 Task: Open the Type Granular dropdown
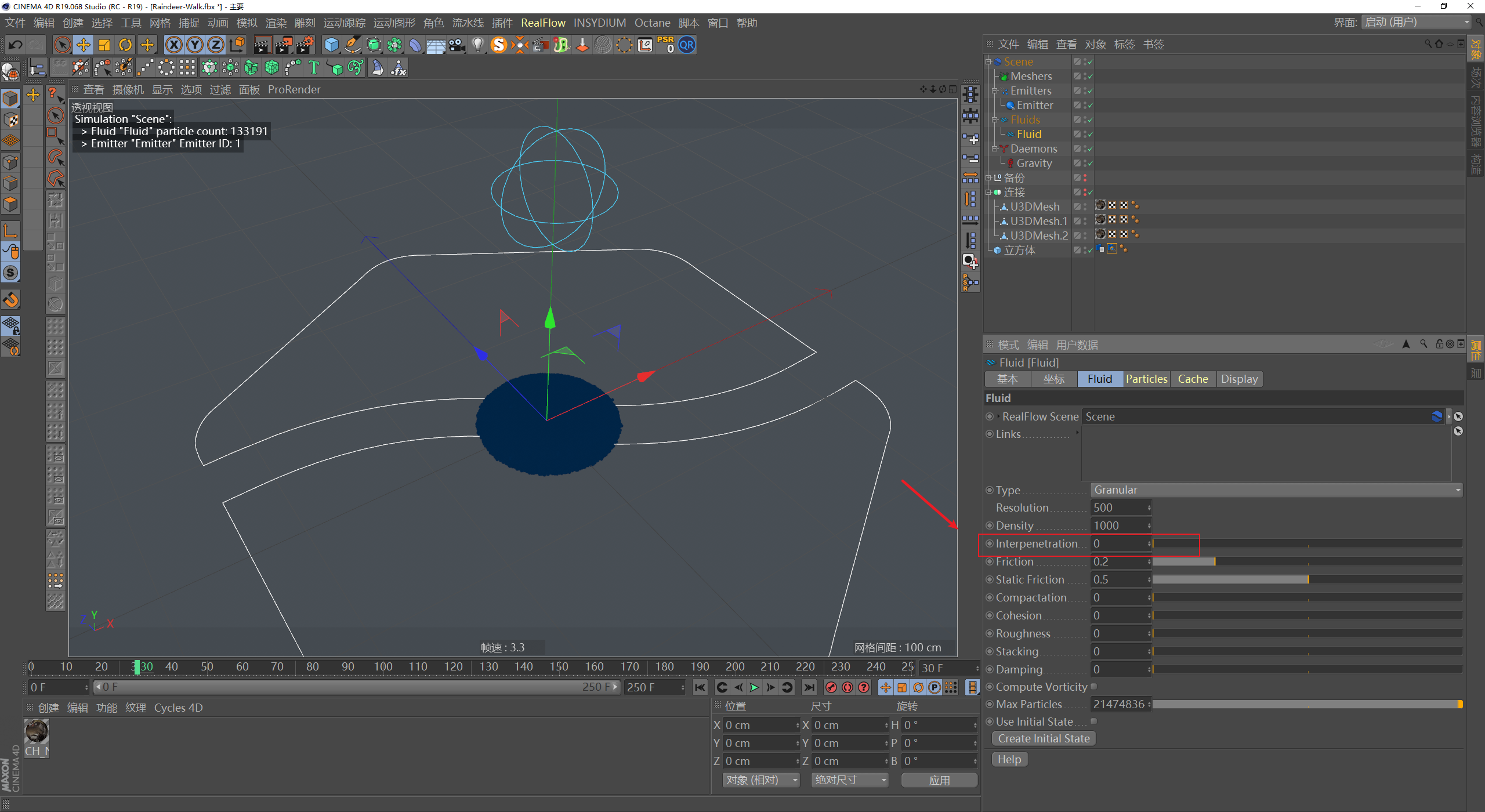click(x=1276, y=490)
